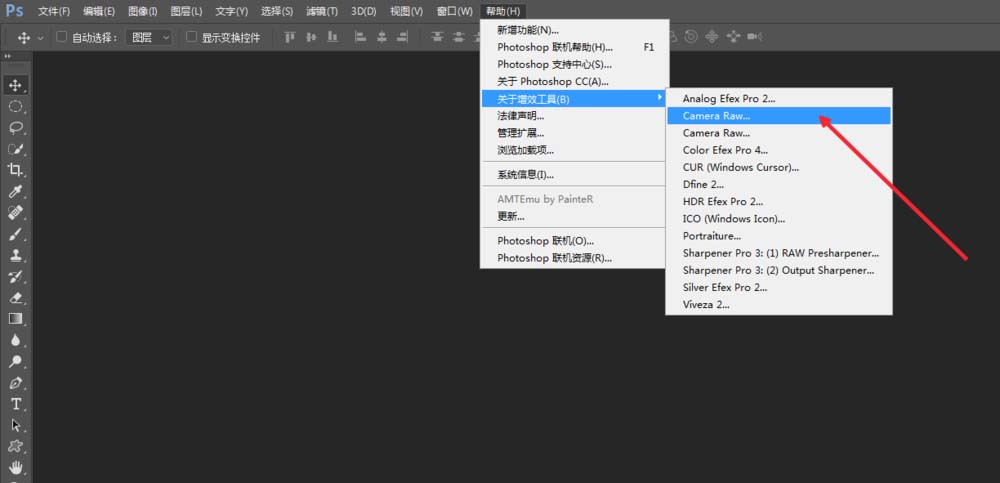Click the align top edges icon

pyautogui.click(x=289, y=37)
